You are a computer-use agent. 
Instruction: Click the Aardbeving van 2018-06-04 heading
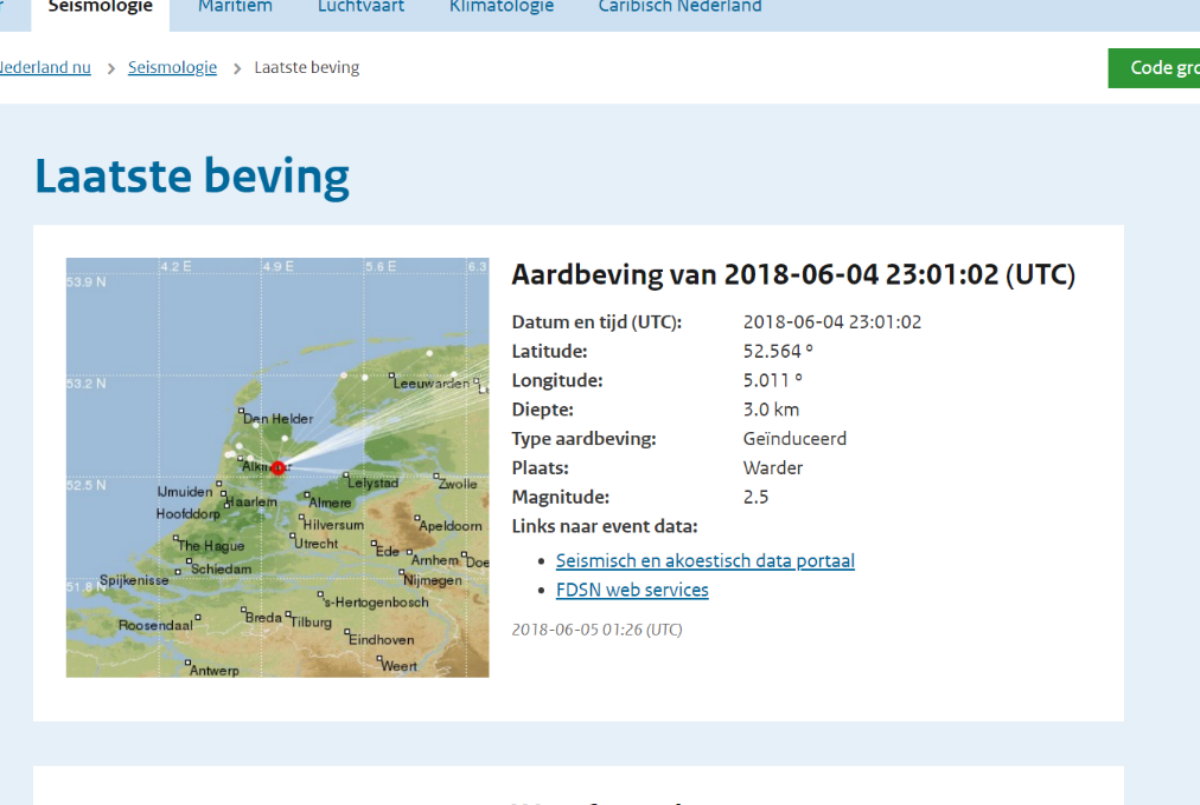pyautogui.click(x=793, y=275)
